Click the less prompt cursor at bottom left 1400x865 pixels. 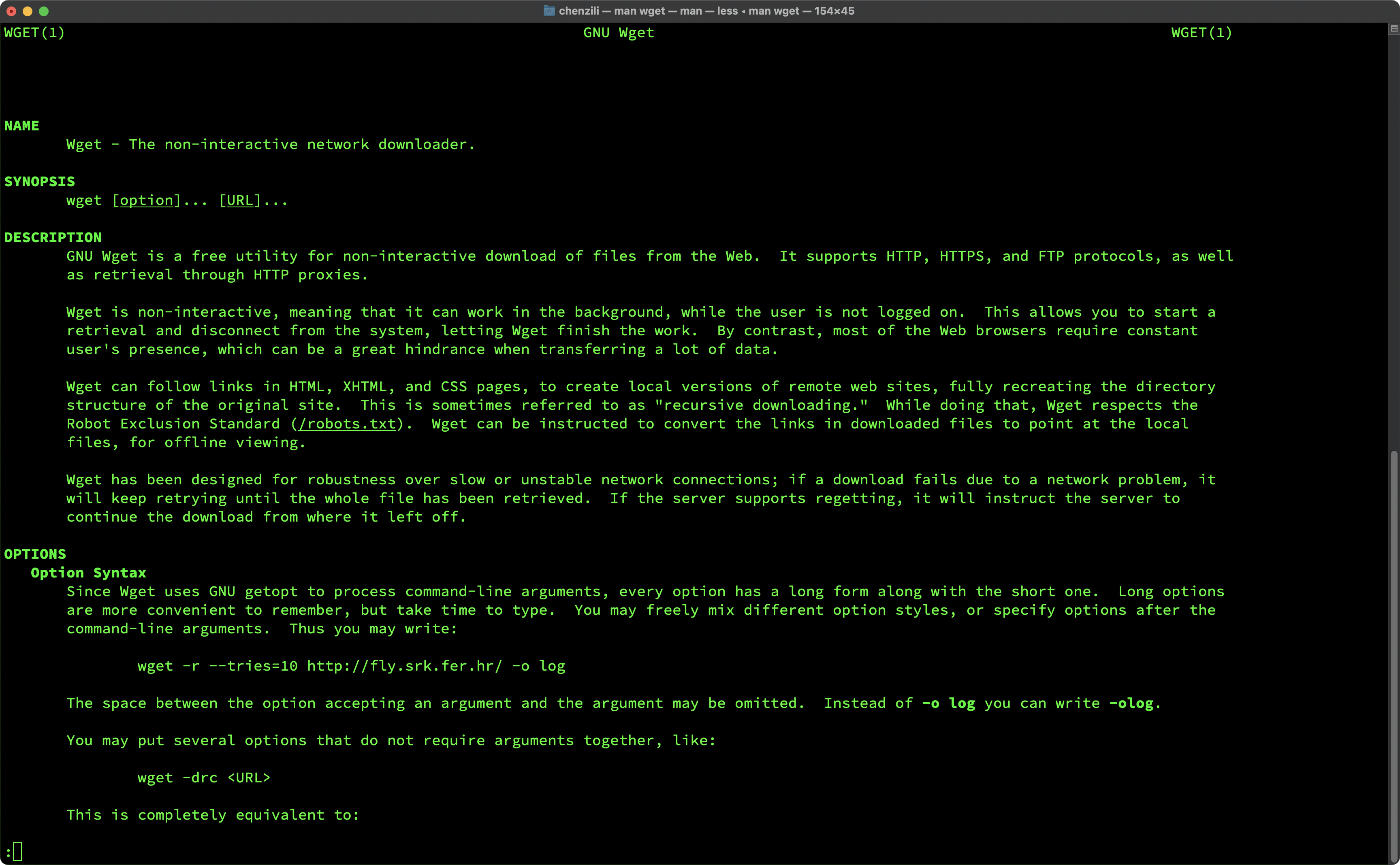click(17, 851)
